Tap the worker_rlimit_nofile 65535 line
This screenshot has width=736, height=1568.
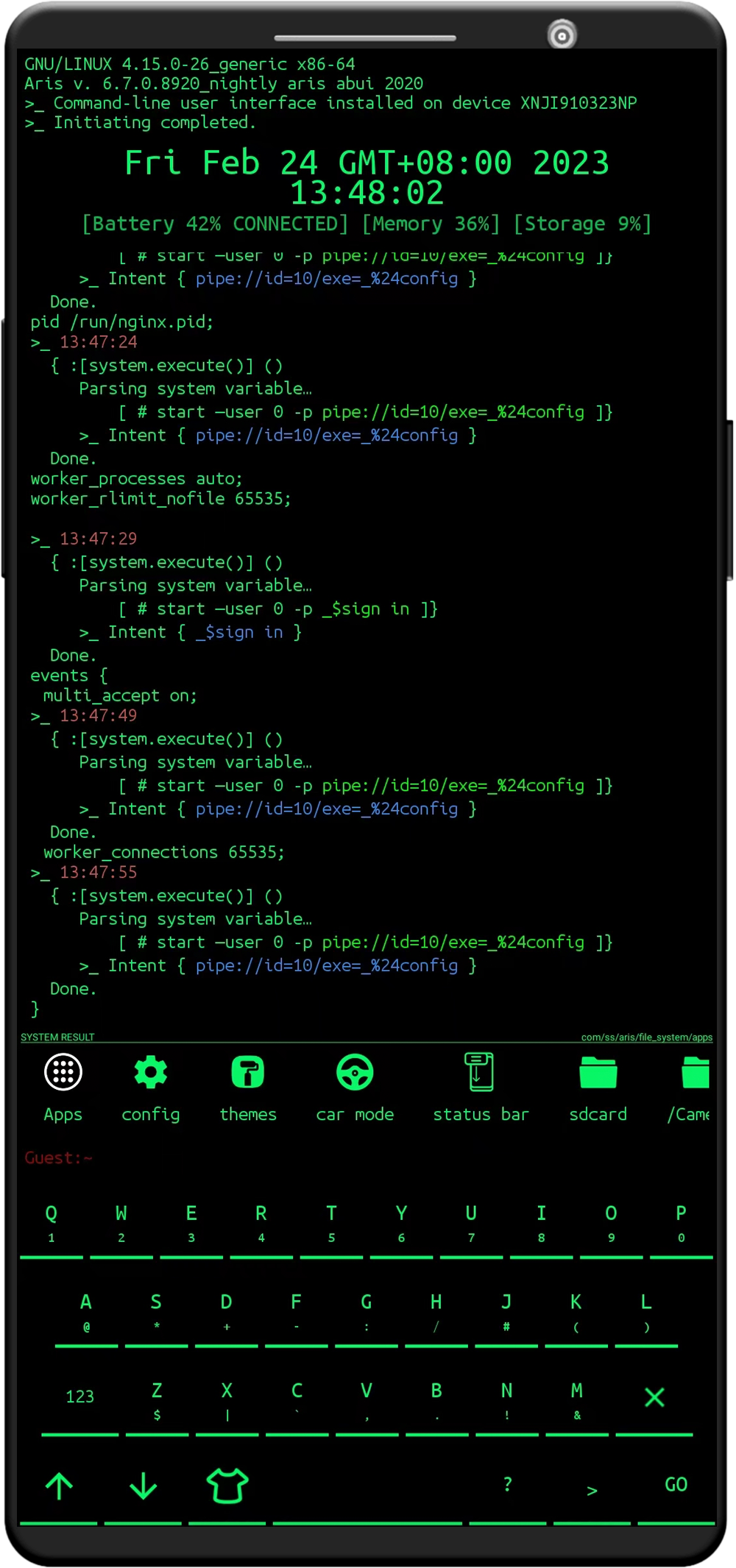[x=160, y=499]
